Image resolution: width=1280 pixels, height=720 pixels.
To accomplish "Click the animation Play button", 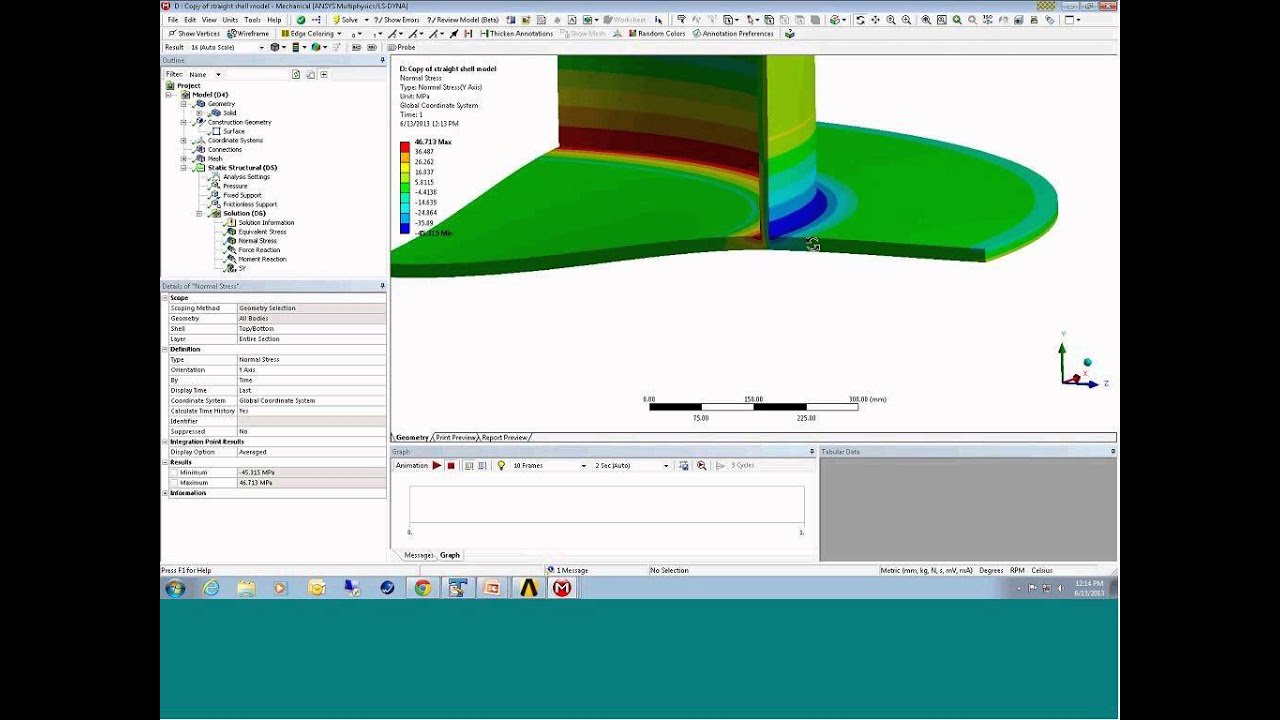I will (437, 465).
